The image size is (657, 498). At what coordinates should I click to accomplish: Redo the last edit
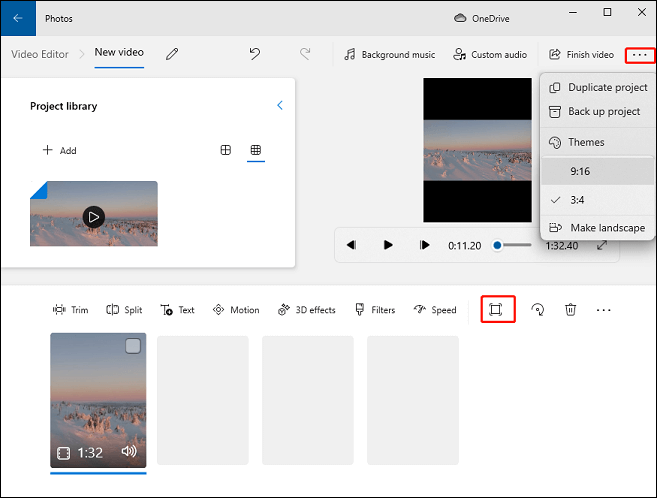pyautogui.click(x=305, y=54)
